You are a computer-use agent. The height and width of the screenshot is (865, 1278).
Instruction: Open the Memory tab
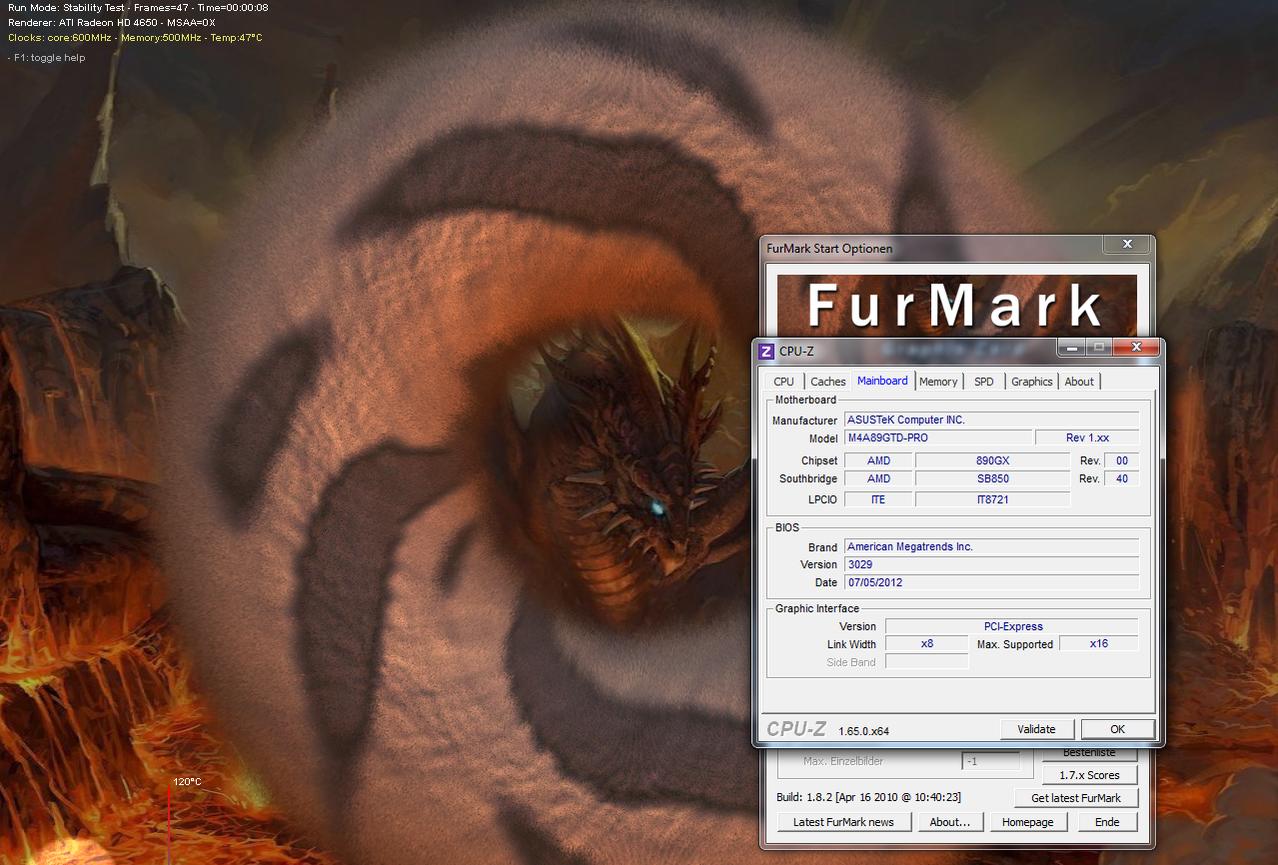tap(939, 381)
